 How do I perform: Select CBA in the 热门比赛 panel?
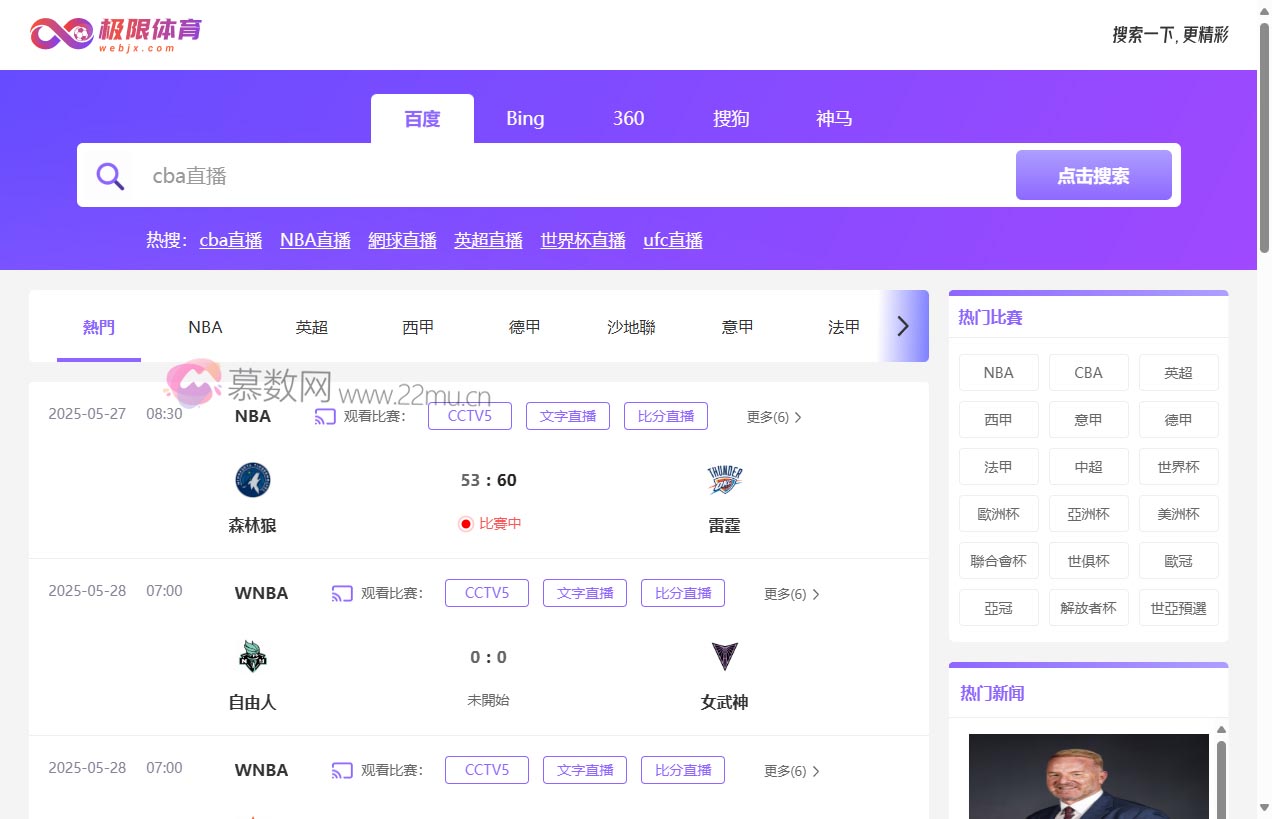pyautogui.click(x=1088, y=372)
